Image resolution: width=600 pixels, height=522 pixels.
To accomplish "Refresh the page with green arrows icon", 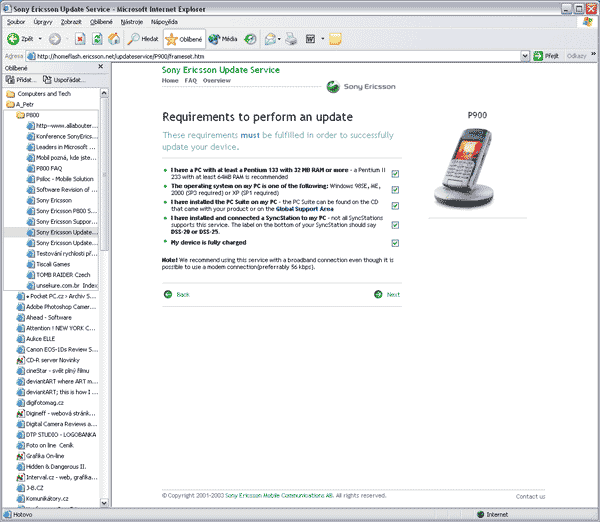I will [x=97, y=39].
